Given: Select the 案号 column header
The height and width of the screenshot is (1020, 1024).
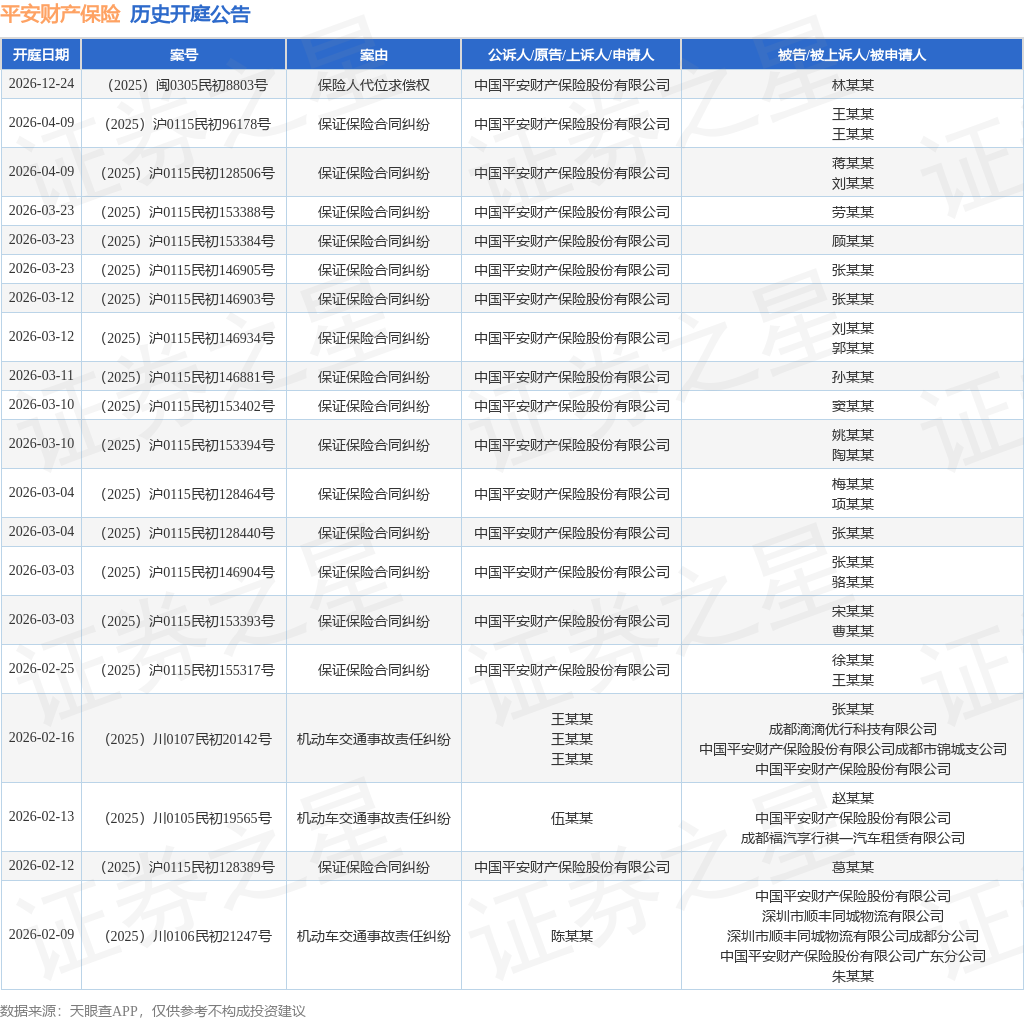Looking at the screenshot, I should [184, 55].
